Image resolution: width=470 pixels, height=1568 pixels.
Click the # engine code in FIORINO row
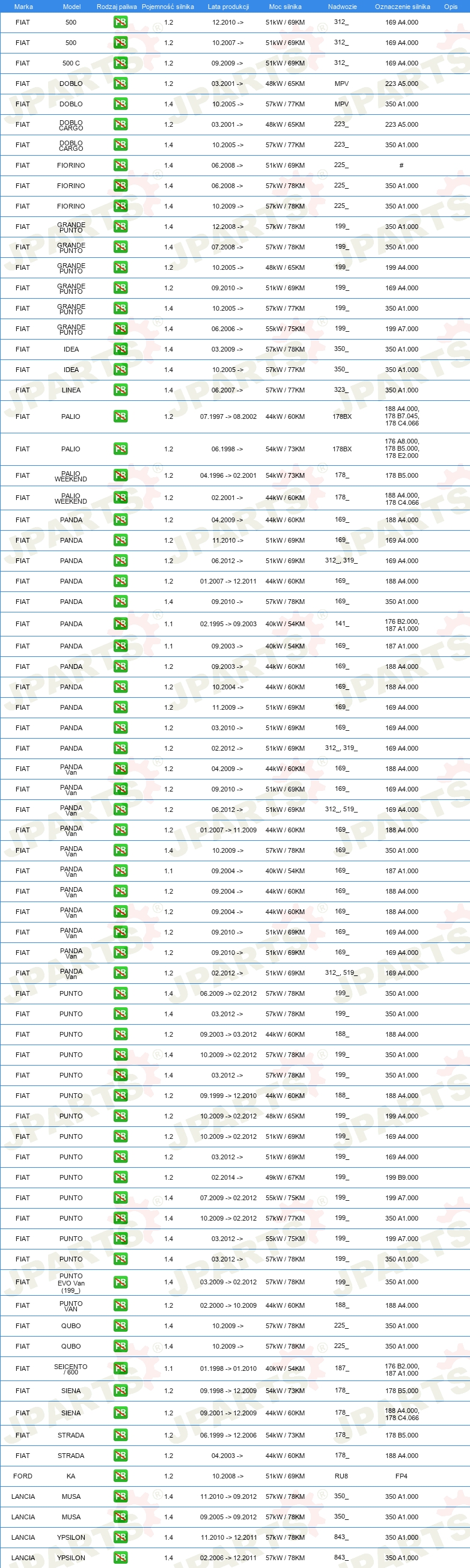(x=401, y=165)
